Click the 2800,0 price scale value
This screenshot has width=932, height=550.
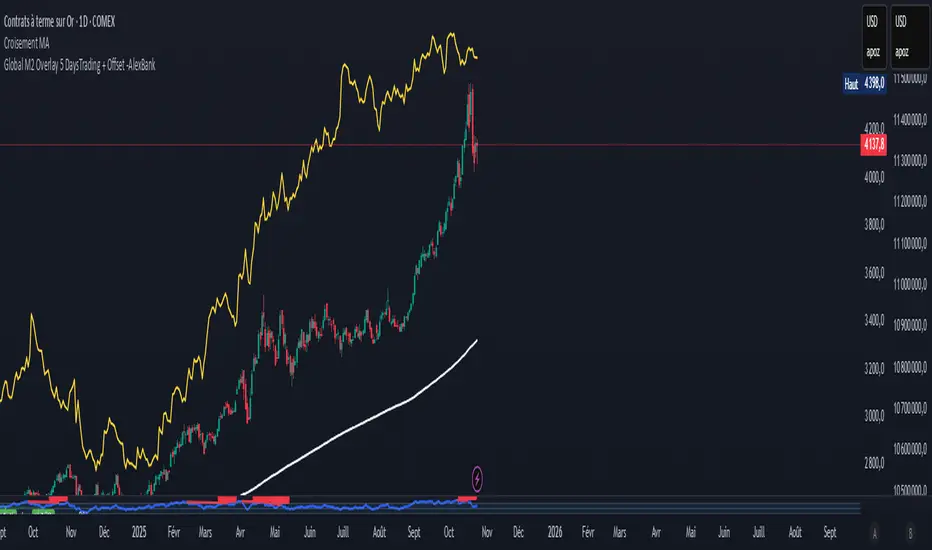tap(874, 463)
